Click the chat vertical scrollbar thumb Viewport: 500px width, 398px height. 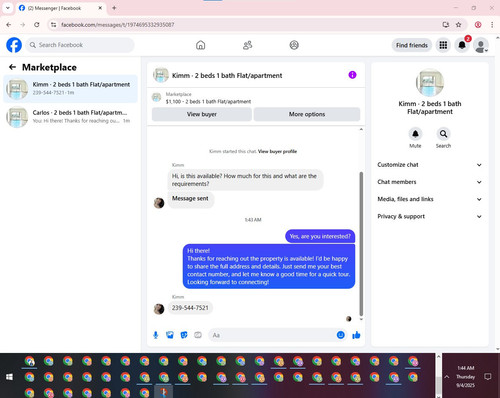tap(361, 244)
